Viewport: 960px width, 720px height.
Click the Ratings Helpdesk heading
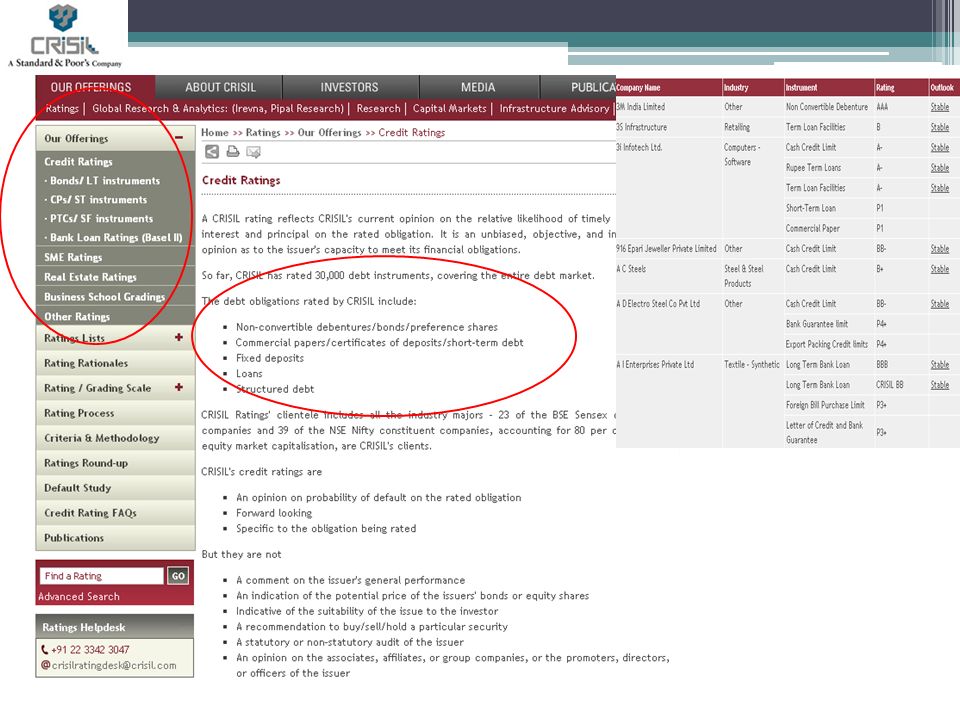point(84,628)
